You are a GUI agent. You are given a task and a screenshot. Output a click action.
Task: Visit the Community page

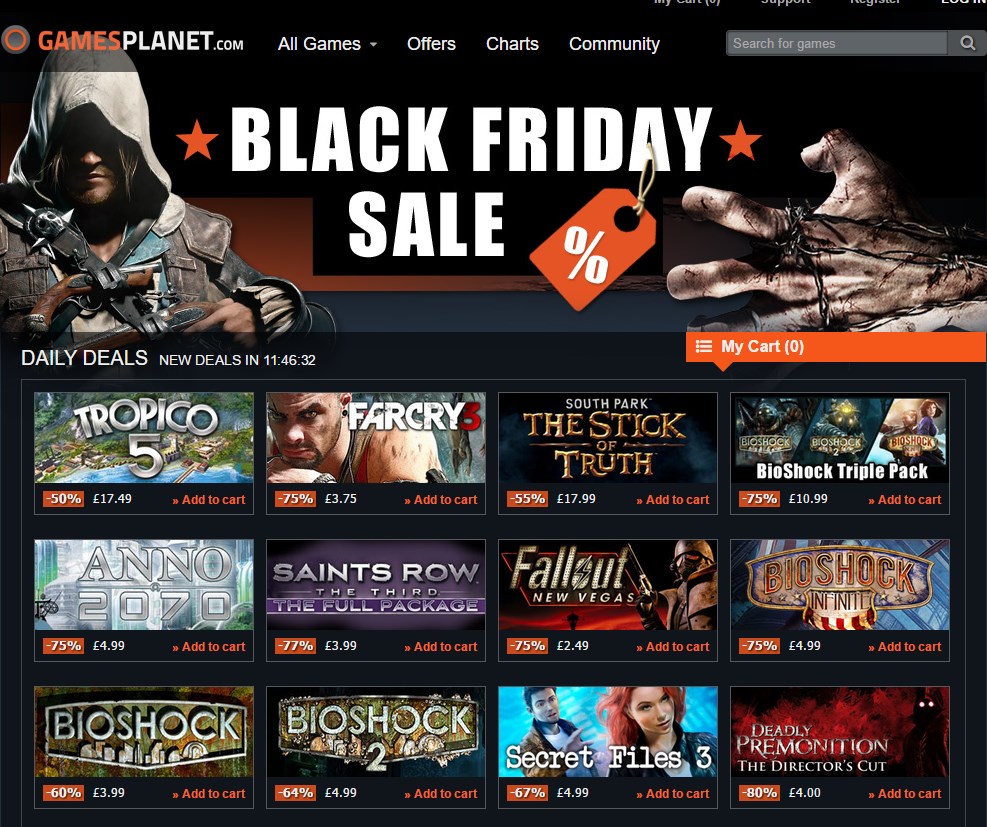pyautogui.click(x=614, y=44)
